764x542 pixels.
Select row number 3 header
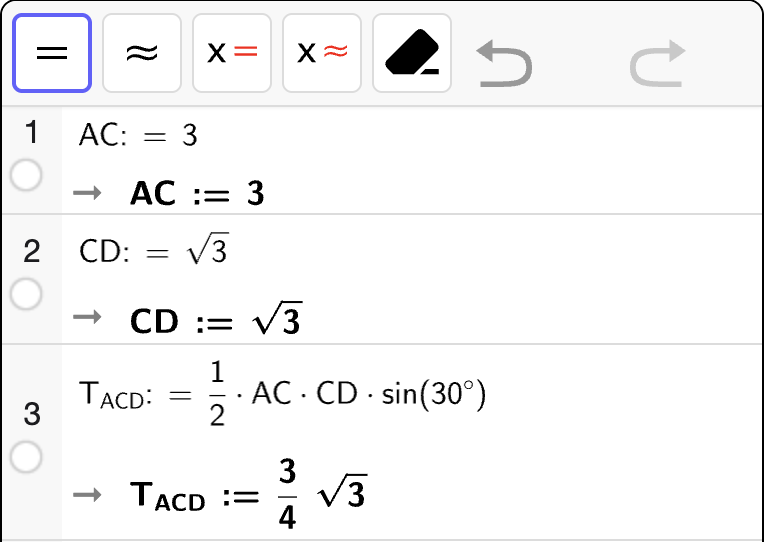coord(32,413)
